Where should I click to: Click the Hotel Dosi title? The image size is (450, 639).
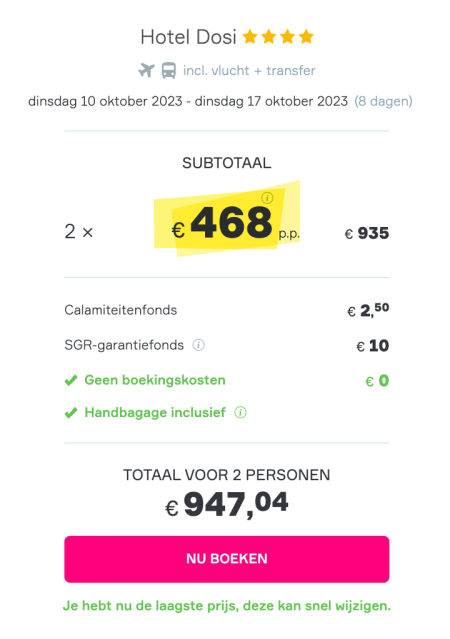coord(188,37)
